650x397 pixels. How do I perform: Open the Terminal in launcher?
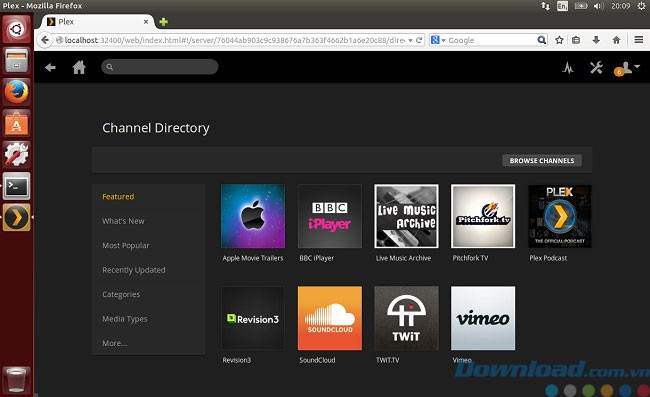[x=17, y=186]
